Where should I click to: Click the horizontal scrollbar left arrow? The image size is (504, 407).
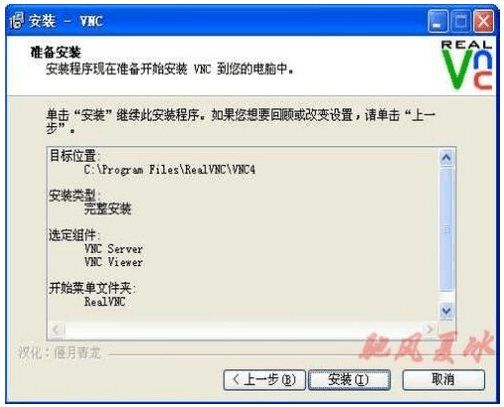57,330
